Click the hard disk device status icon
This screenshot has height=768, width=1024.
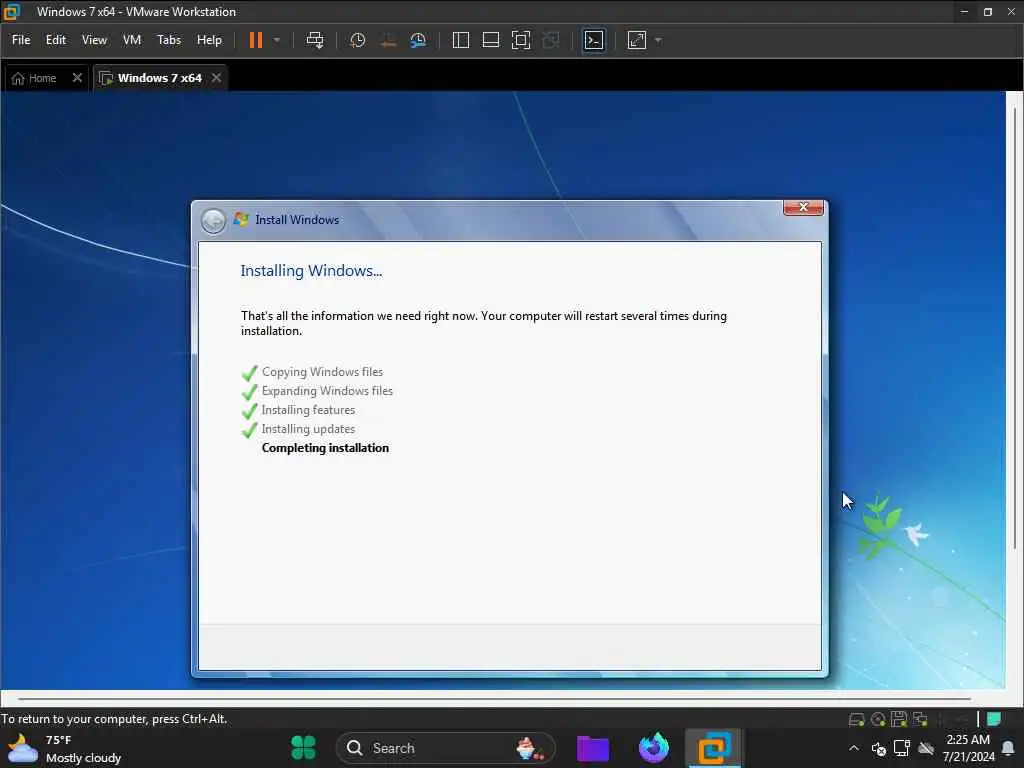[x=856, y=720]
